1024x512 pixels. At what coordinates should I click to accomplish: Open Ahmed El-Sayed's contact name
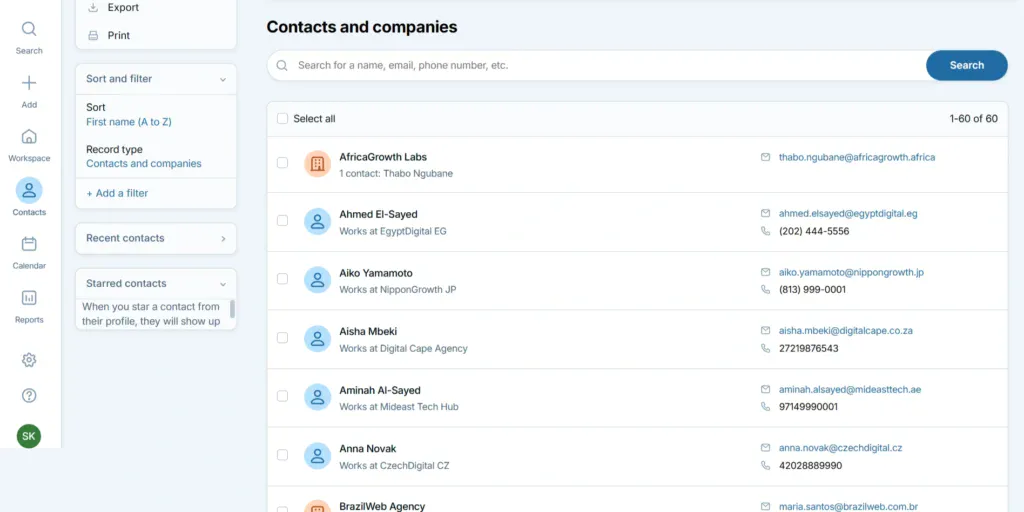[x=378, y=214]
